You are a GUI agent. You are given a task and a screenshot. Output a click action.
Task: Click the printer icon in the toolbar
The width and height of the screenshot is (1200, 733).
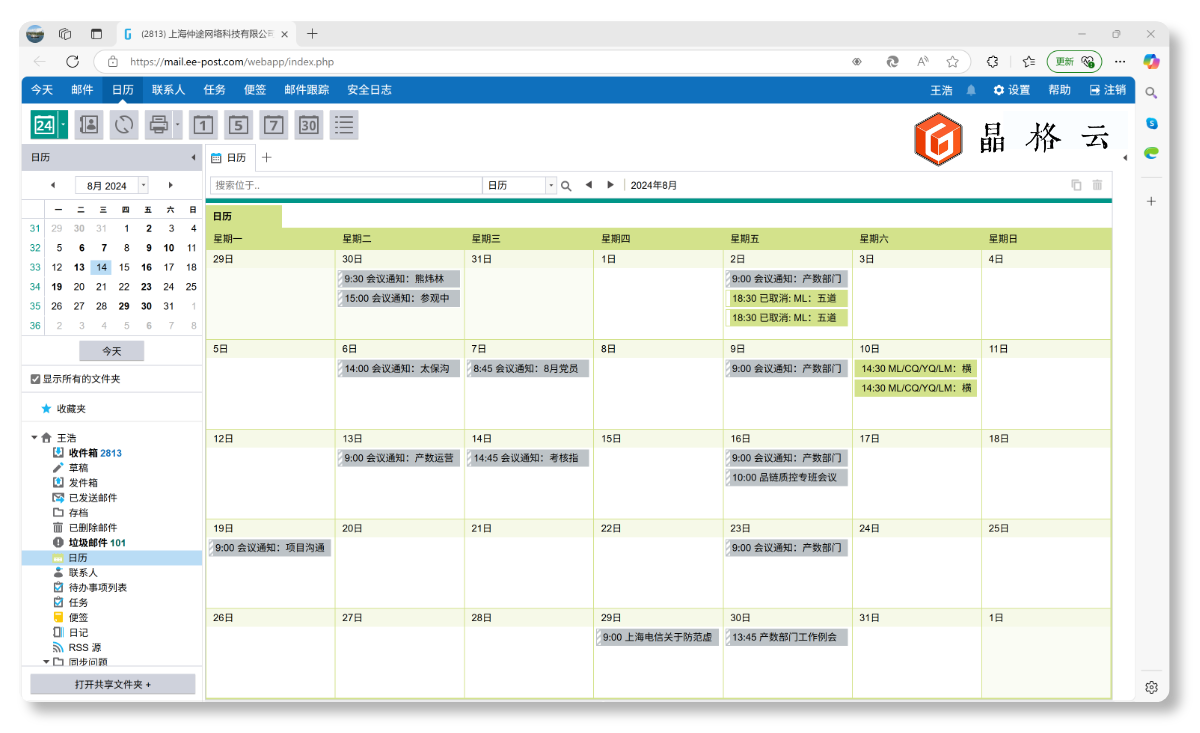[x=158, y=125]
